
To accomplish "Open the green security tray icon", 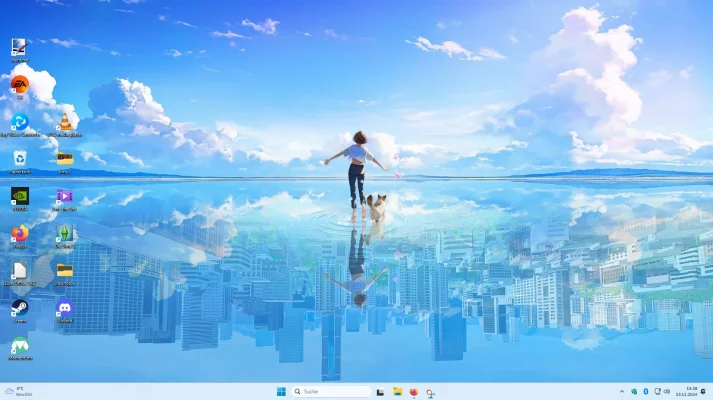I will 634,391.
